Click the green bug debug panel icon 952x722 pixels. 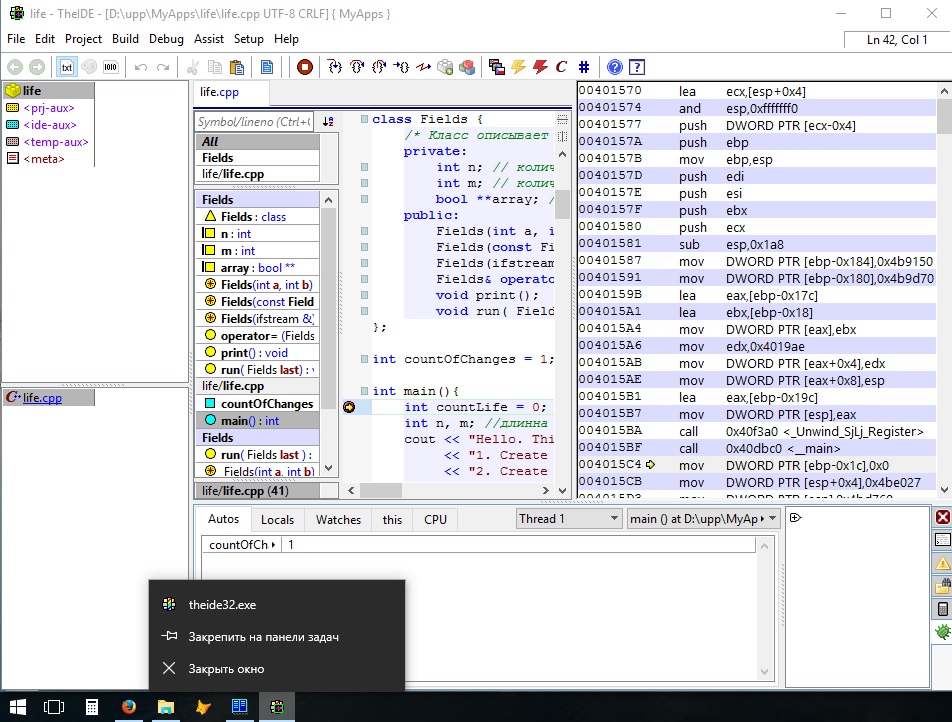click(x=941, y=633)
